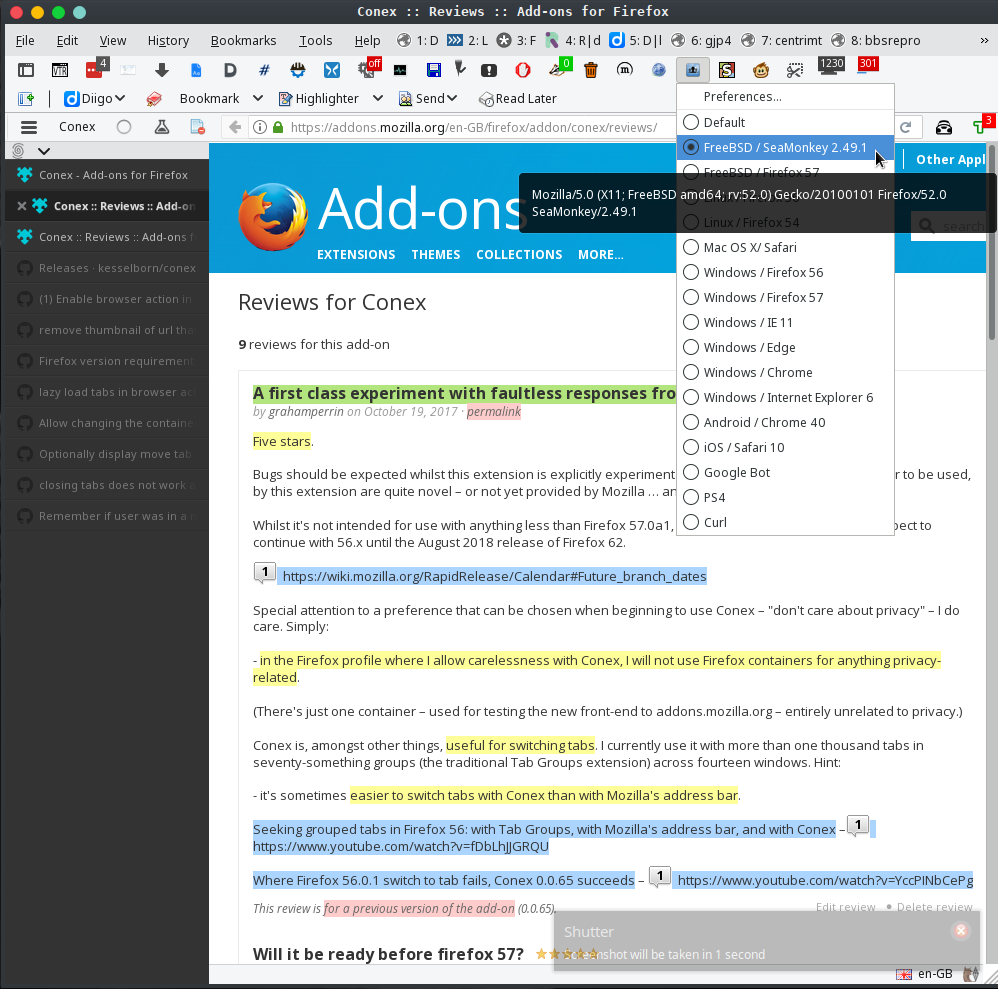Click the Diigo red books icon
This screenshot has height=989, width=998.
[153, 99]
